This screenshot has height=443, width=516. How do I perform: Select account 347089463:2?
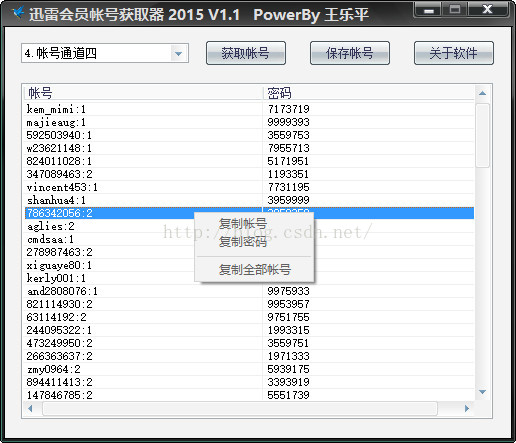coord(59,174)
